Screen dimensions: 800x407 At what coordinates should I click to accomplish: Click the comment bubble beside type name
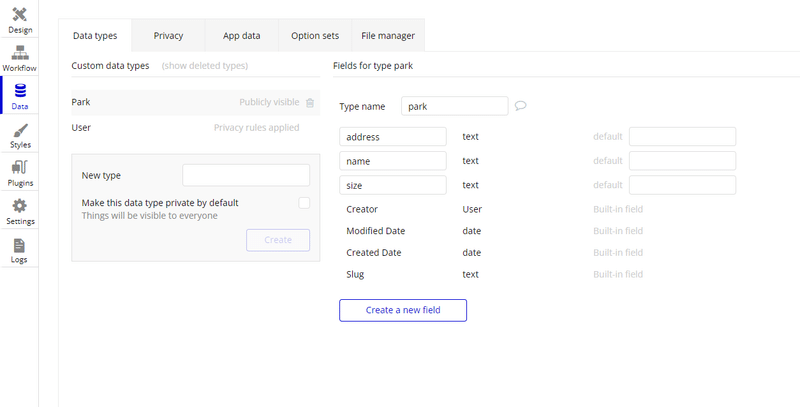521,105
